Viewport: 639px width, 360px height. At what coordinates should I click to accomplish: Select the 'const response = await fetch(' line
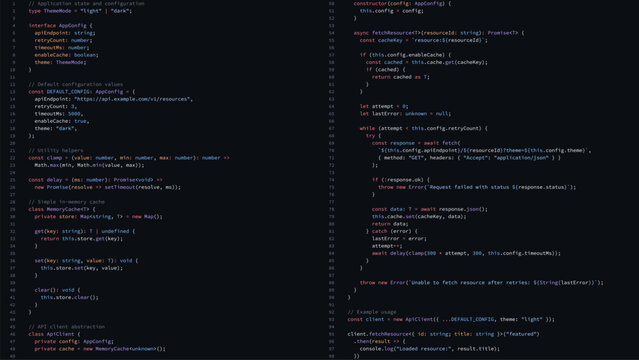[416, 143]
